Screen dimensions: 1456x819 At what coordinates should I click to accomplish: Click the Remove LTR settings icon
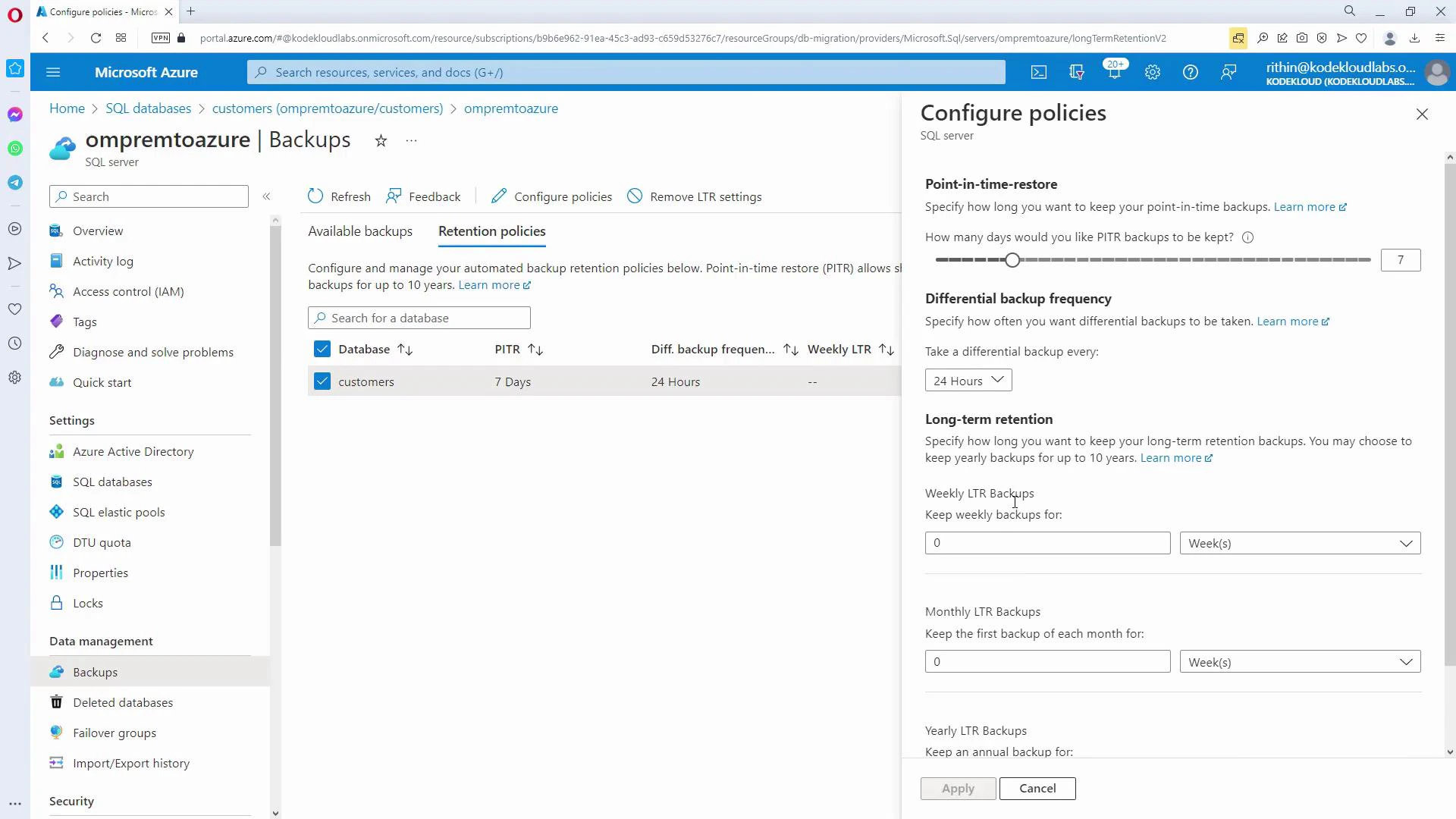pyautogui.click(x=635, y=196)
